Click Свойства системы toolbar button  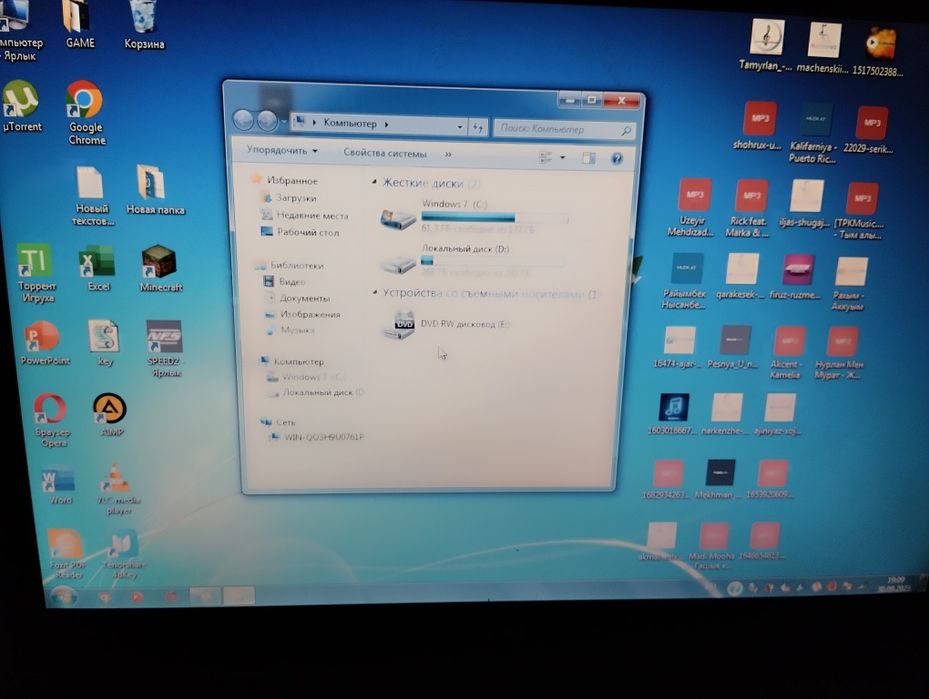click(385, 153)
